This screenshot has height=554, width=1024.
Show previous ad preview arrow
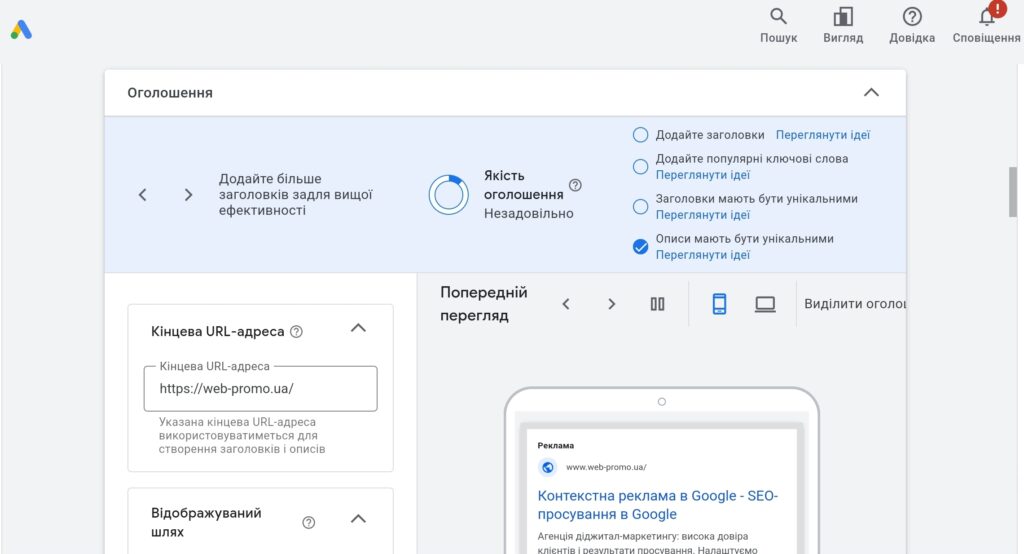pos(566,304)
